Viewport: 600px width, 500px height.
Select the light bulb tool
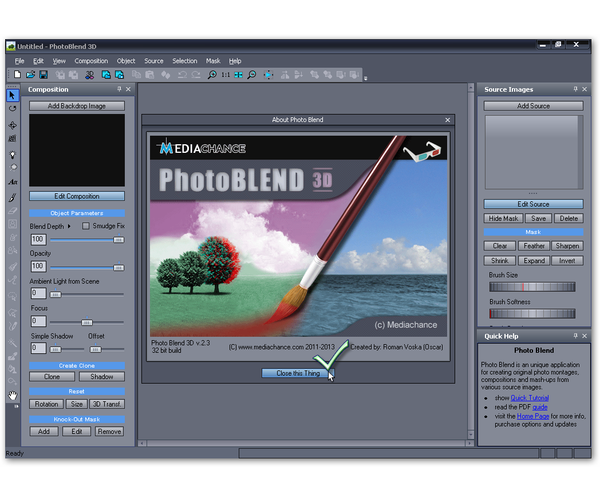[12, 155]
